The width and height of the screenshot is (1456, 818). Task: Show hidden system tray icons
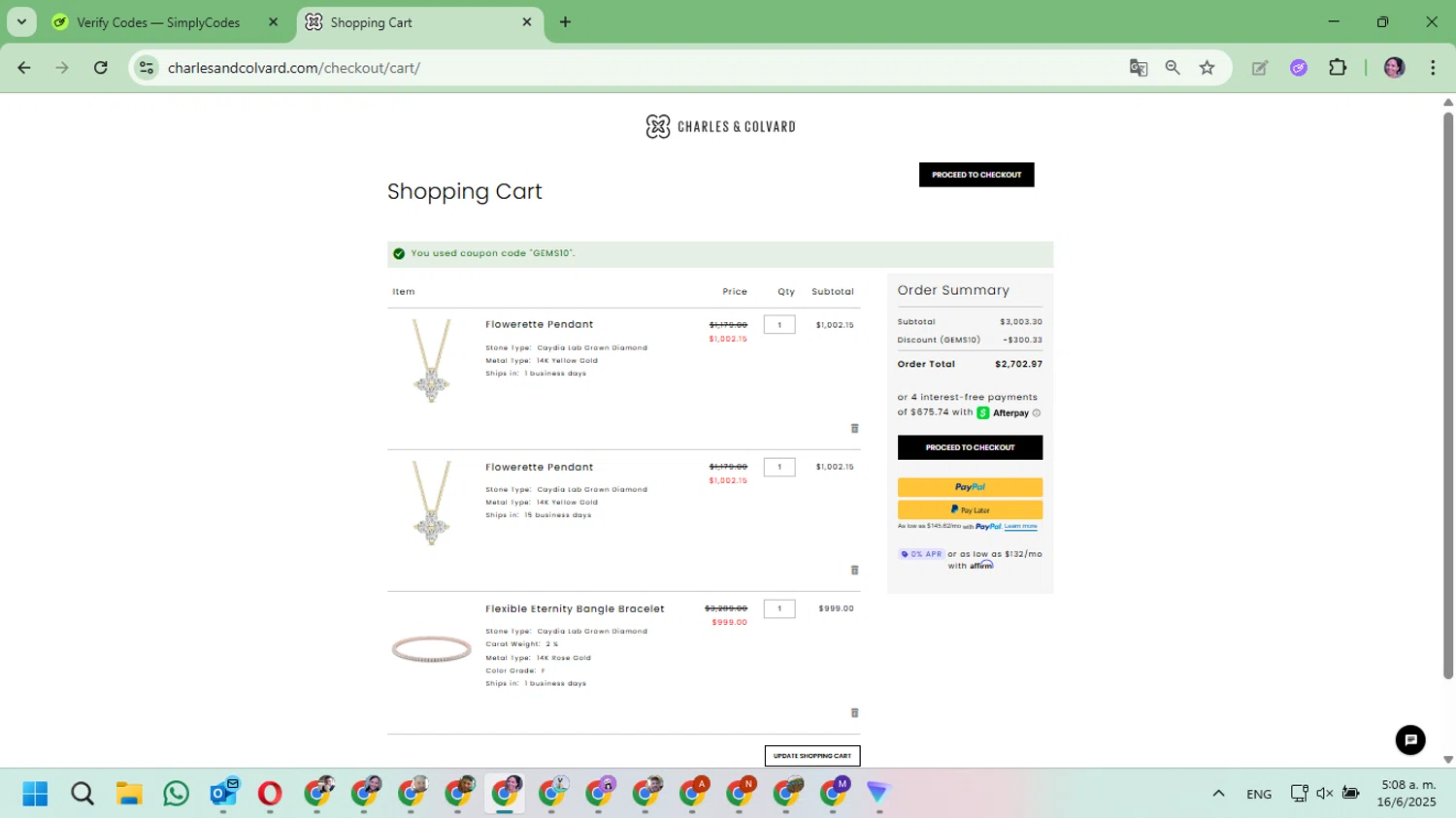(x=1218, y=794)
